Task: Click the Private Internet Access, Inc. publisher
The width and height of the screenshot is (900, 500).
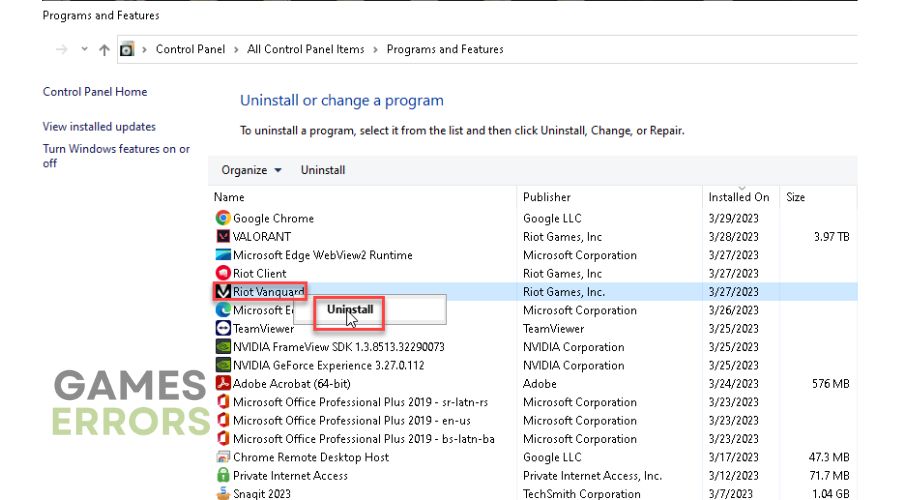Action: coord(592,475)
